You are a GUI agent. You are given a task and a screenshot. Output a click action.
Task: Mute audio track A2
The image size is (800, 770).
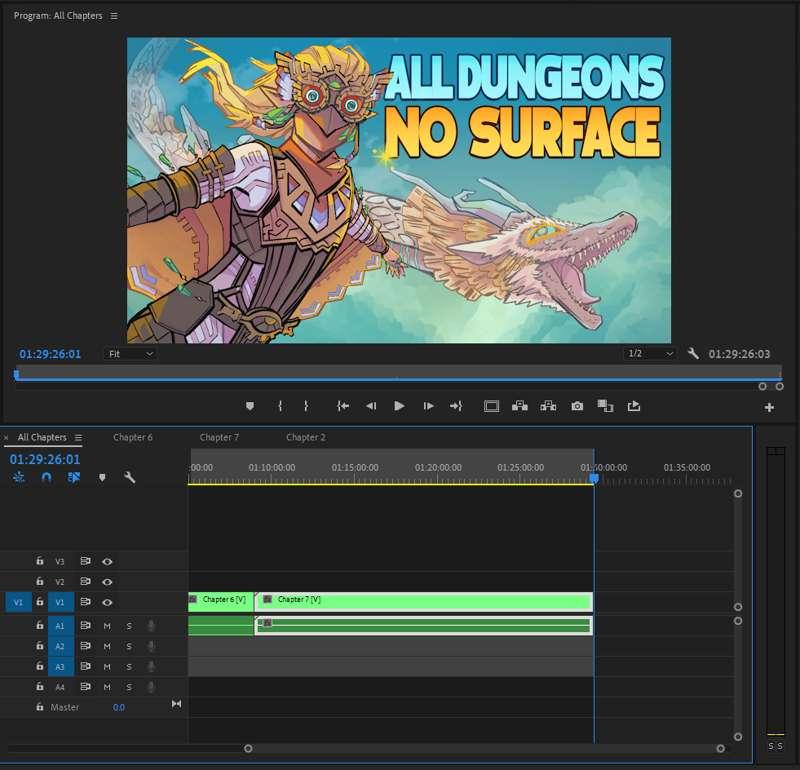tap(107, 646)
